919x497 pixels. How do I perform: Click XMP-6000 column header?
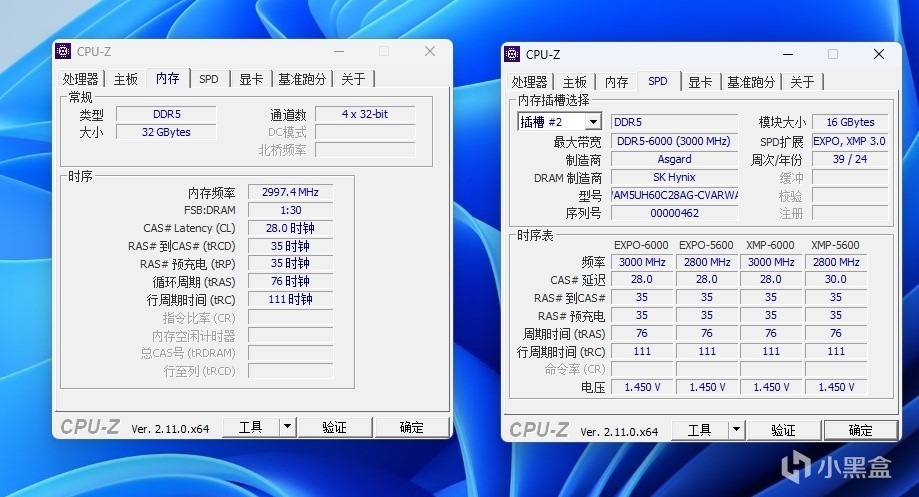770,246
